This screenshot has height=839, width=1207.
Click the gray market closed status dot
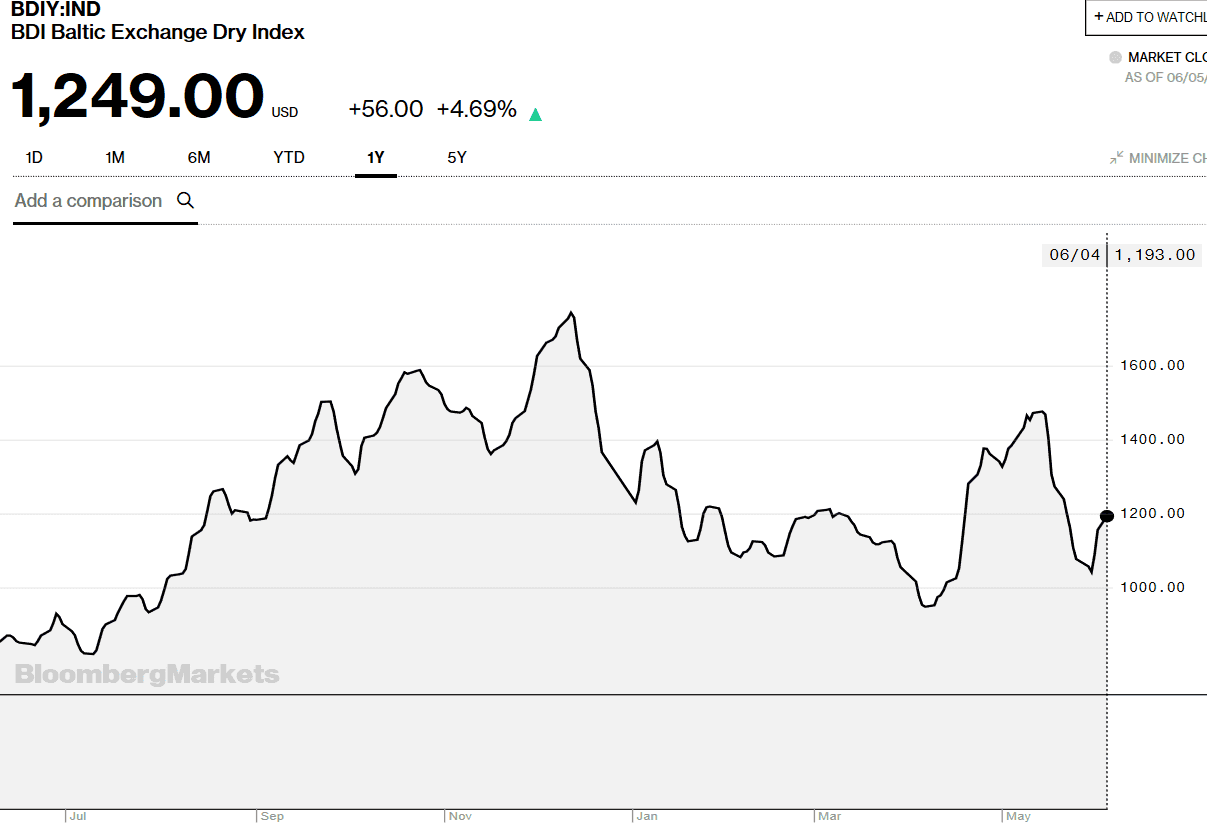coord(1116,58)
